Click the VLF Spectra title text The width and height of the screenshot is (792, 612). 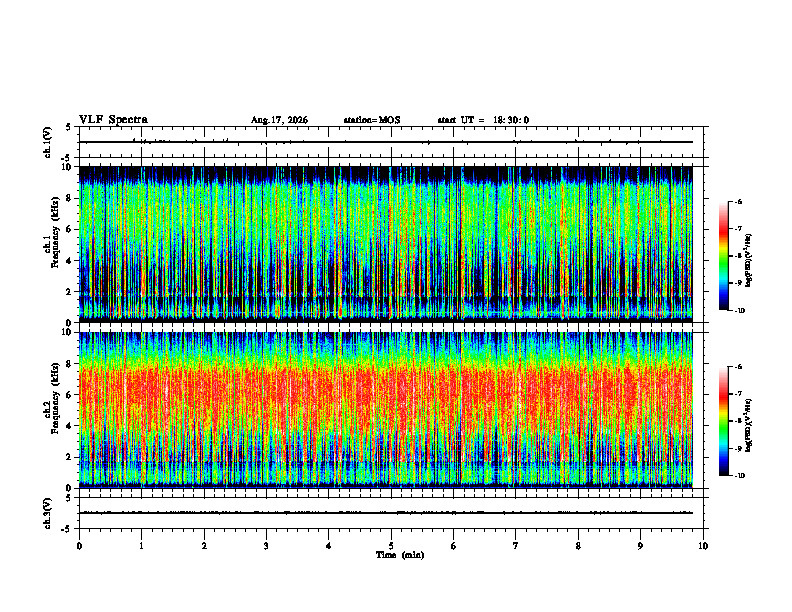tap(113, 120)
